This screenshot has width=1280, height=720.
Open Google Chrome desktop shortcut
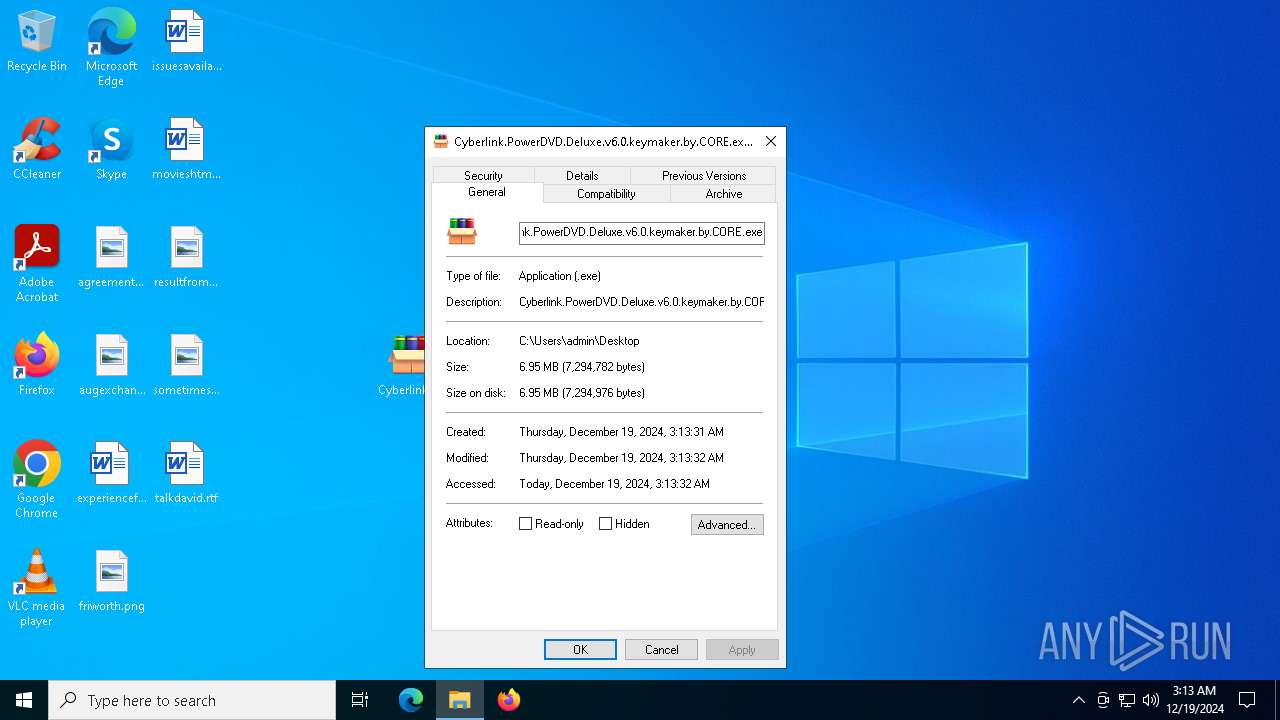tap(37, 480)
